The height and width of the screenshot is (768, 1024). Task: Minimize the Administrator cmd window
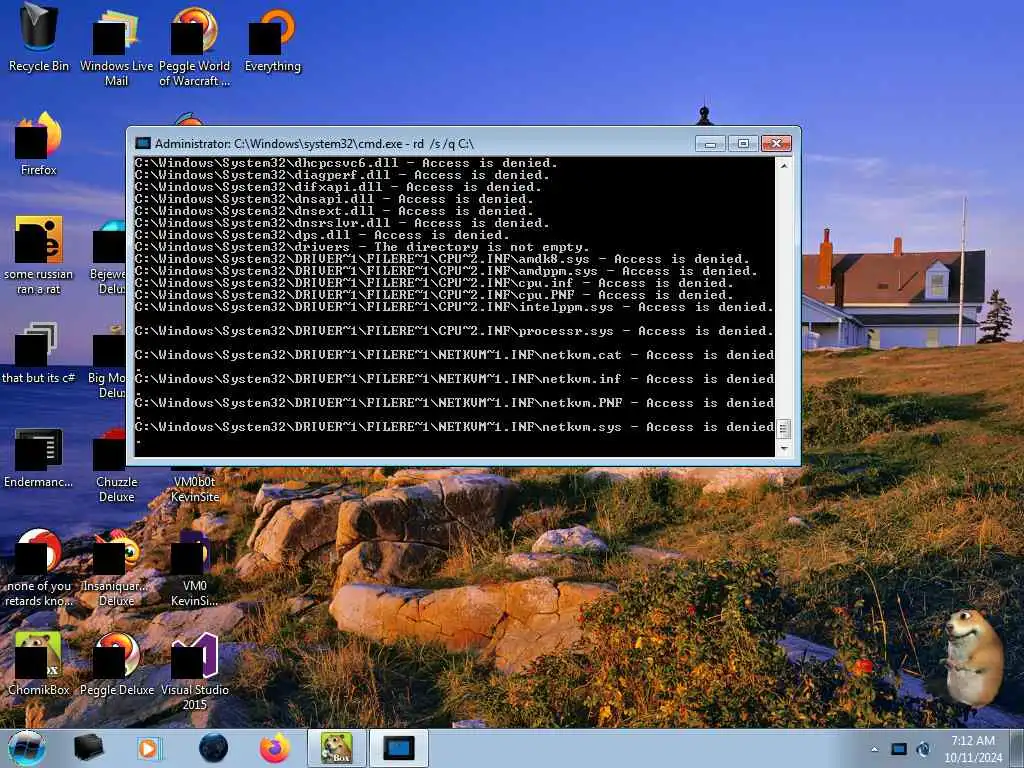pos(710,143)
